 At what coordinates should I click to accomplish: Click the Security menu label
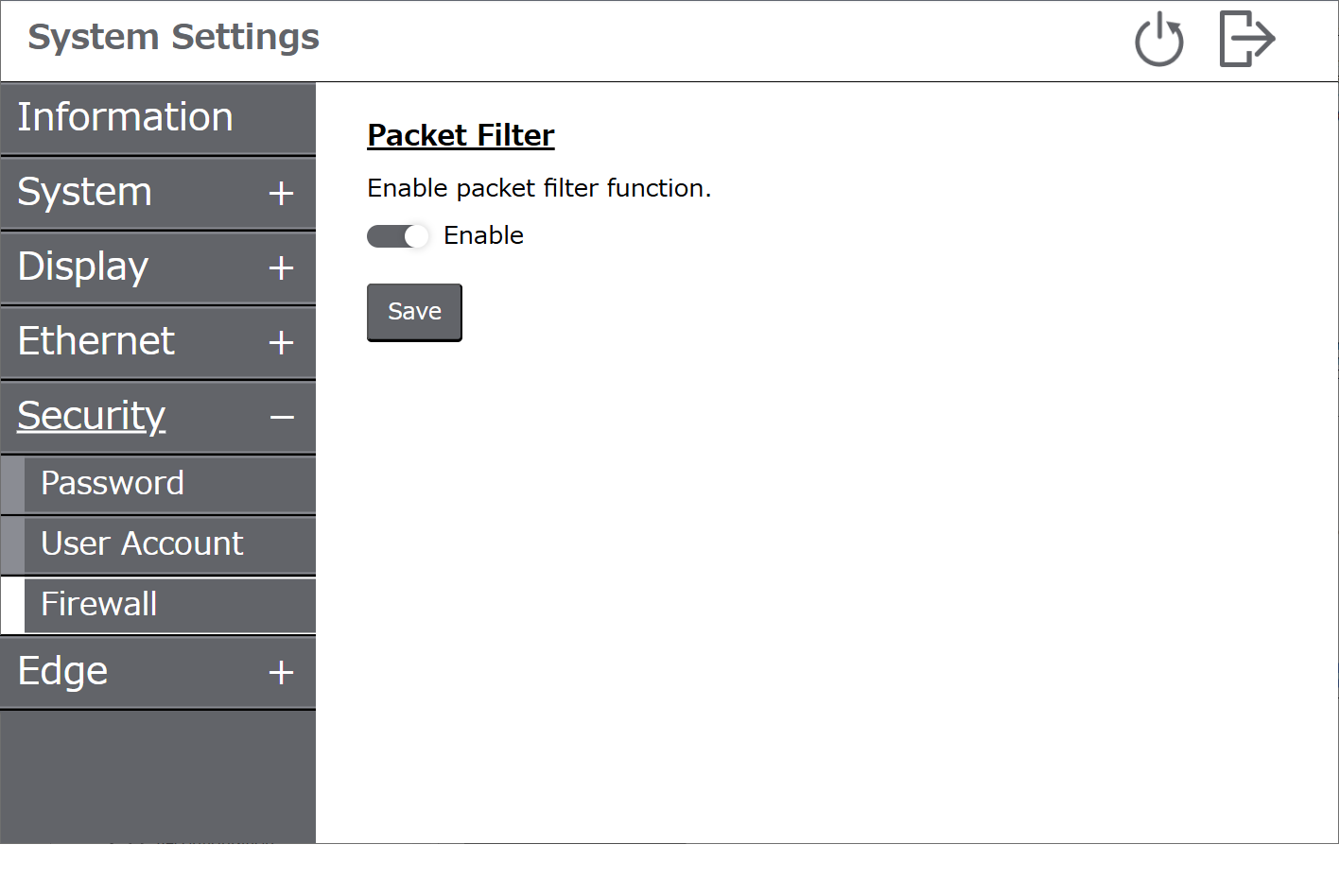(92, 416)
